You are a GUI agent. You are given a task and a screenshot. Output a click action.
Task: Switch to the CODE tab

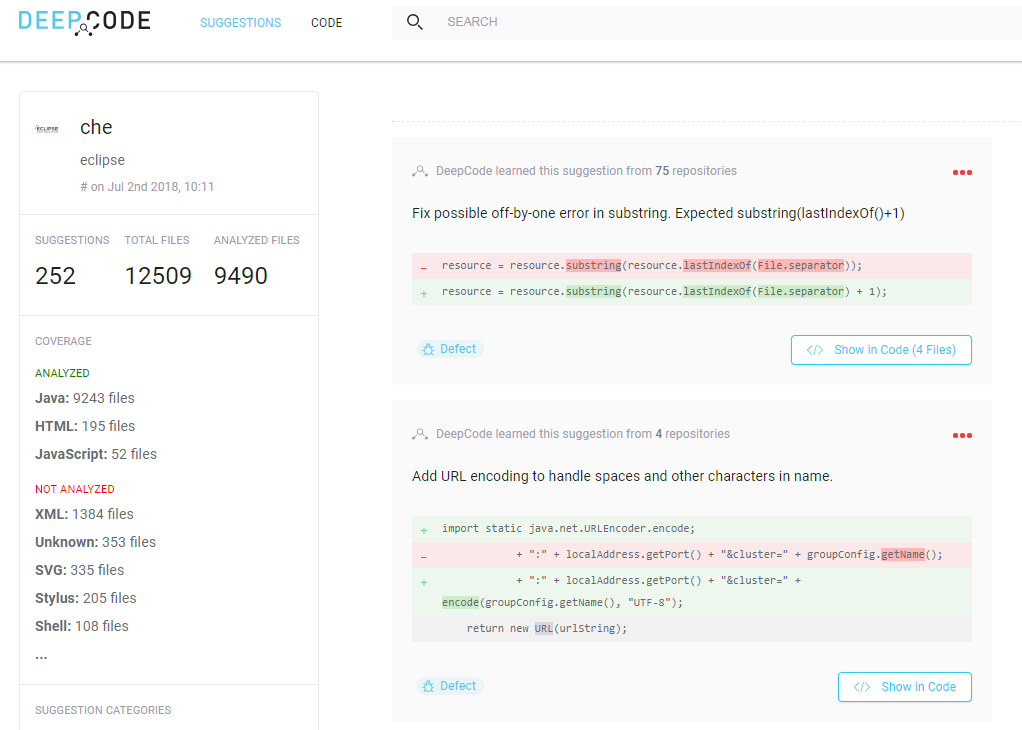click(326, 22)
